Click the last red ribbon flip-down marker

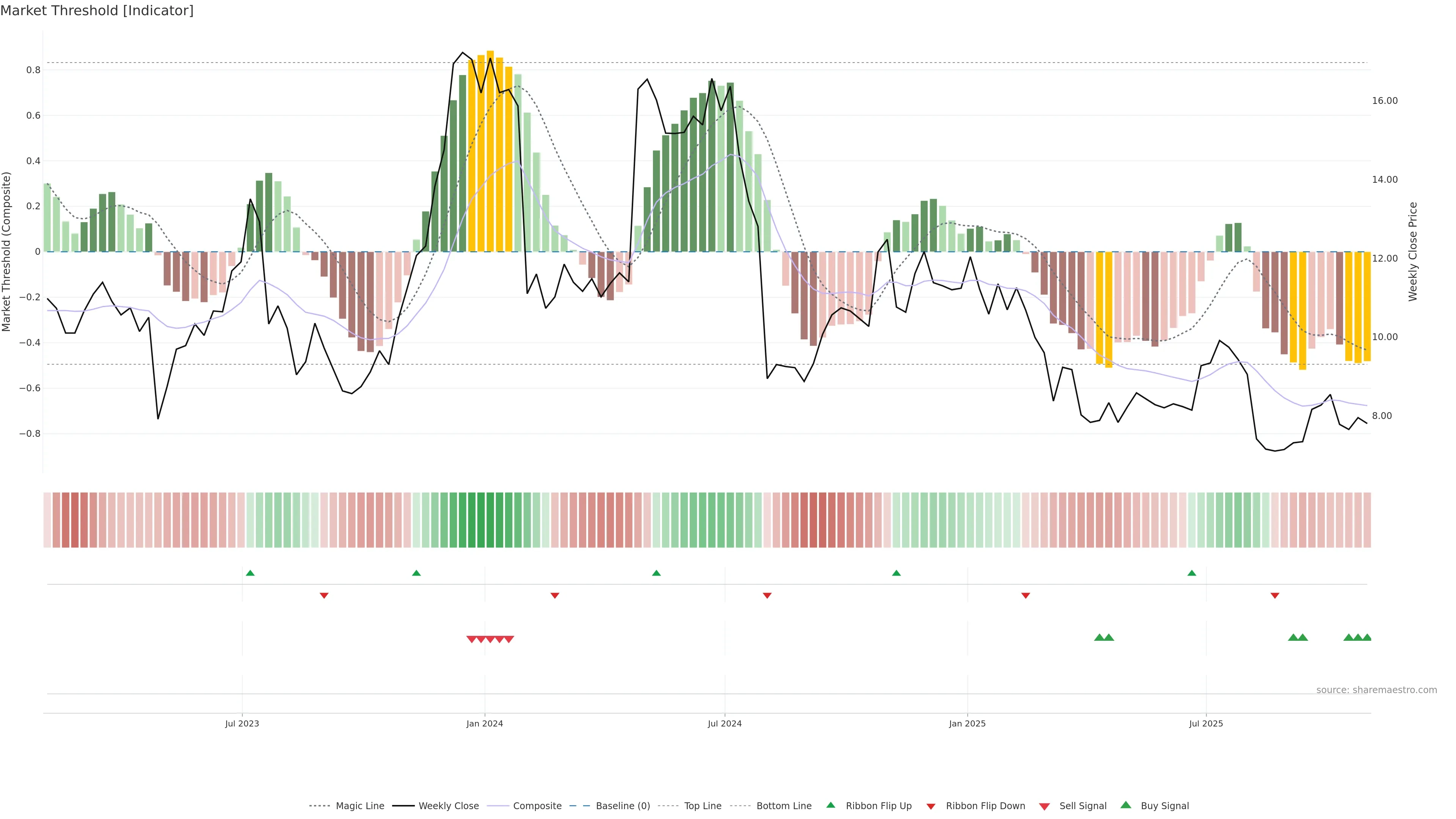click(1274, 596)
